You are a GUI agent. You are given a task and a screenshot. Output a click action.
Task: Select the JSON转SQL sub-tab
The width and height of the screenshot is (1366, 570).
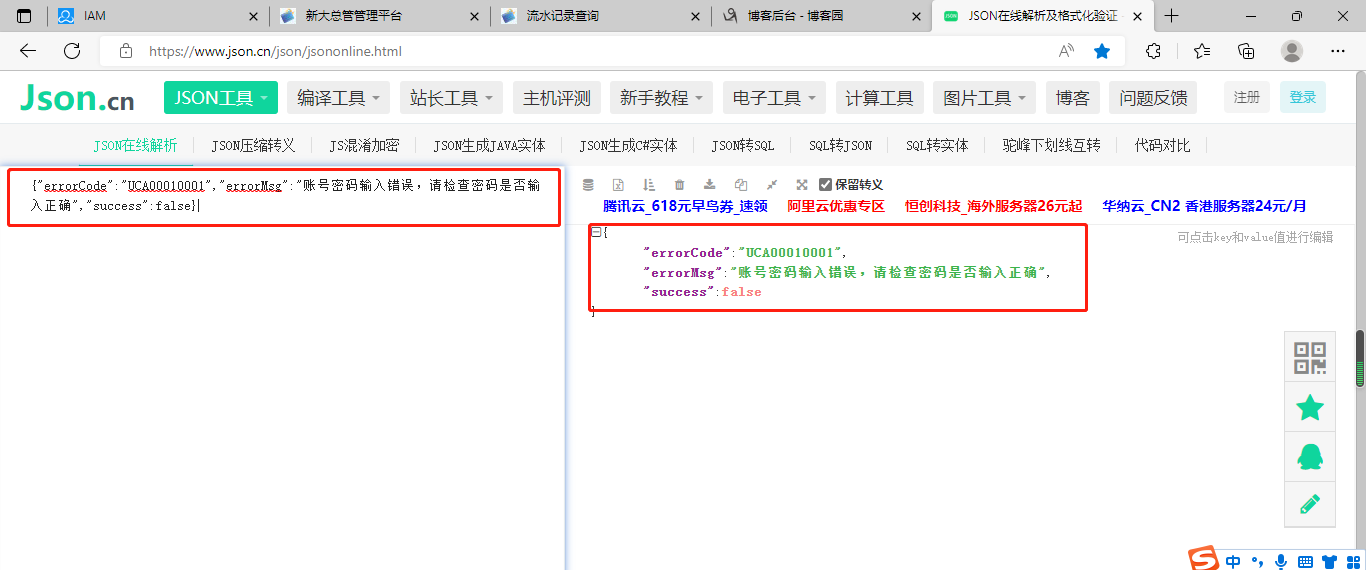point(743,146)
